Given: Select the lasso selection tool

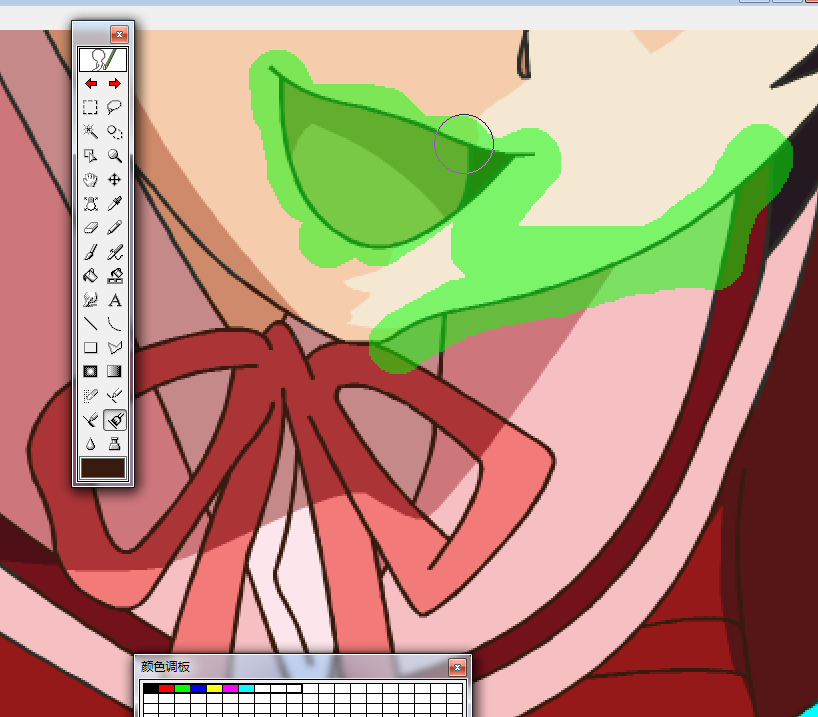Looking at the screenshot, I should pyautogui.click(x=115, y=108).
